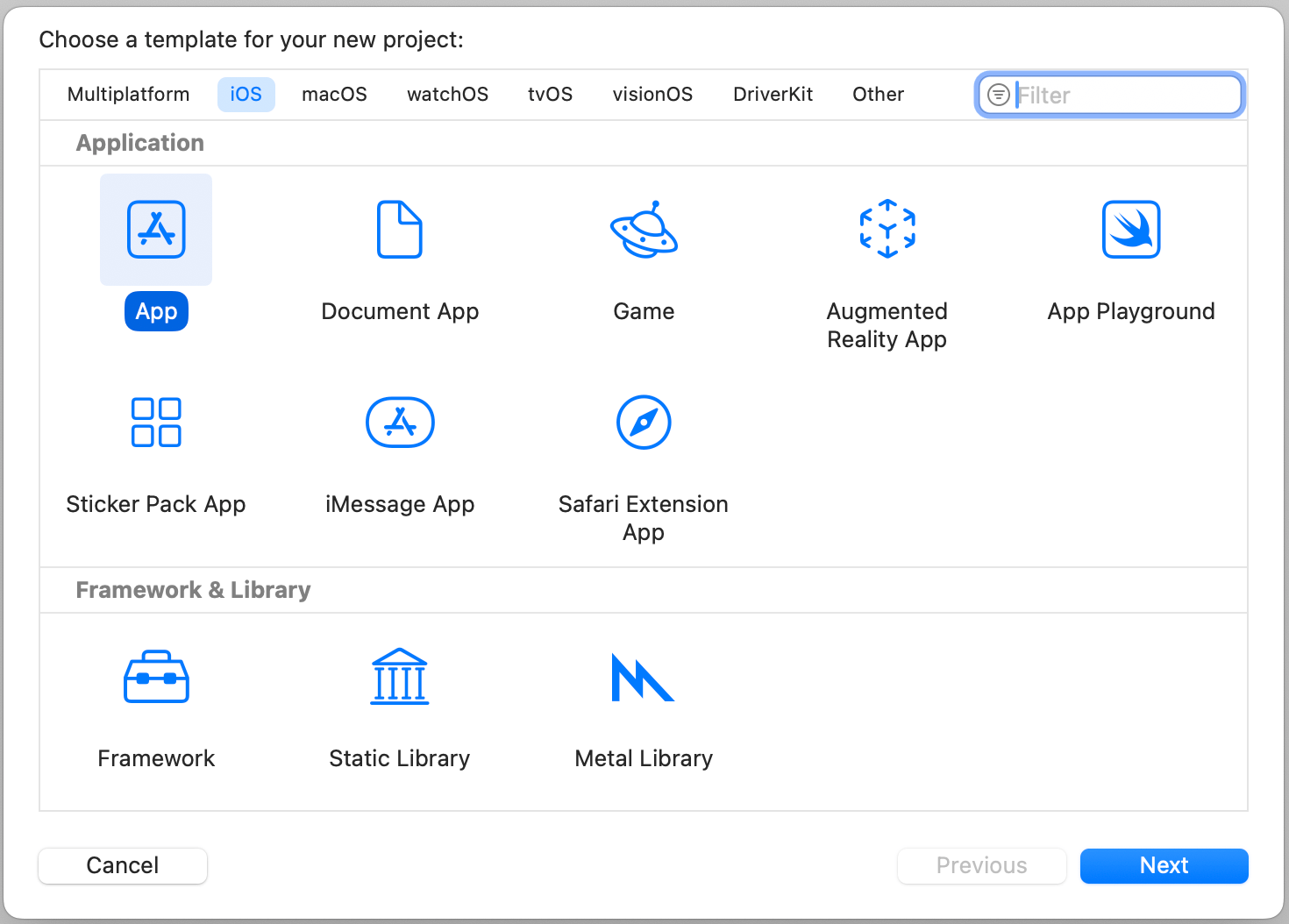
Task: Pick the Game template with UFO icon
Action: [x=644, y=230]
